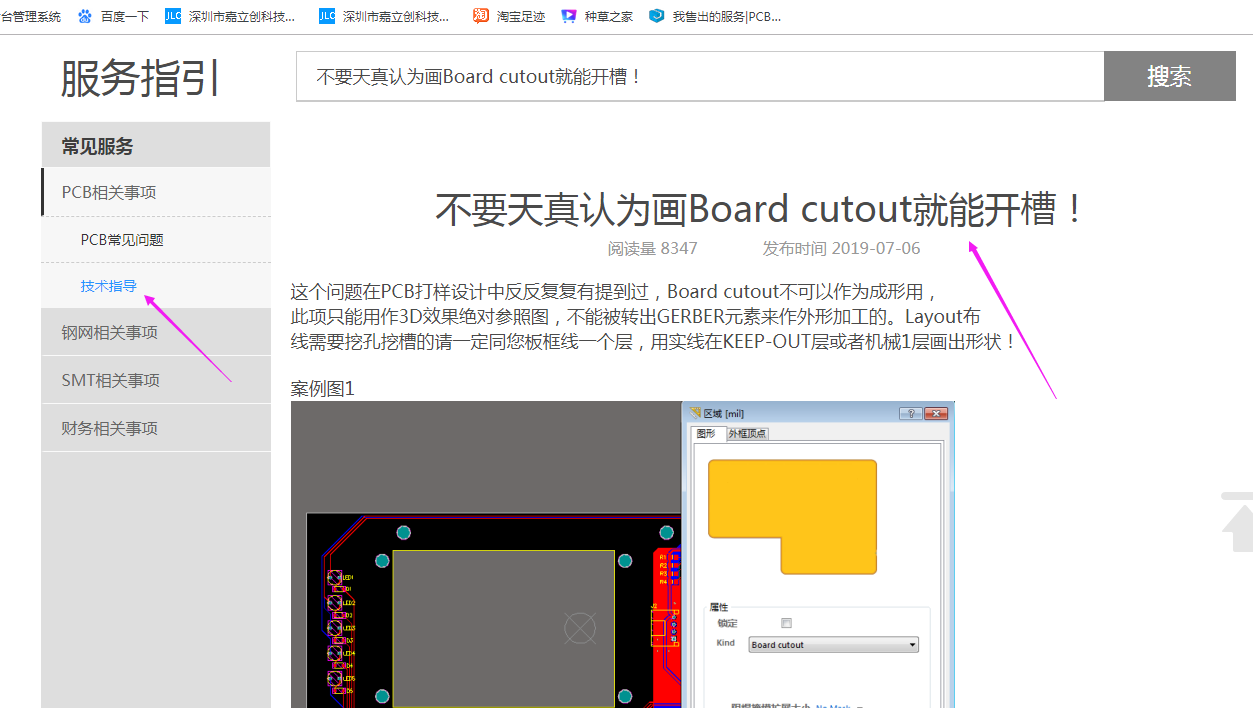Click the help question mark in 区域 dialog

coord(911,413)
